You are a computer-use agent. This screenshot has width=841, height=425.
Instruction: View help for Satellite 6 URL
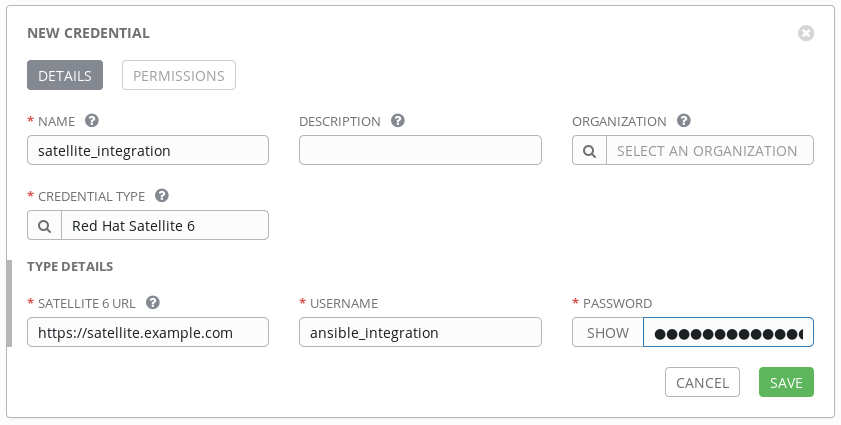(x=153, y=302)
